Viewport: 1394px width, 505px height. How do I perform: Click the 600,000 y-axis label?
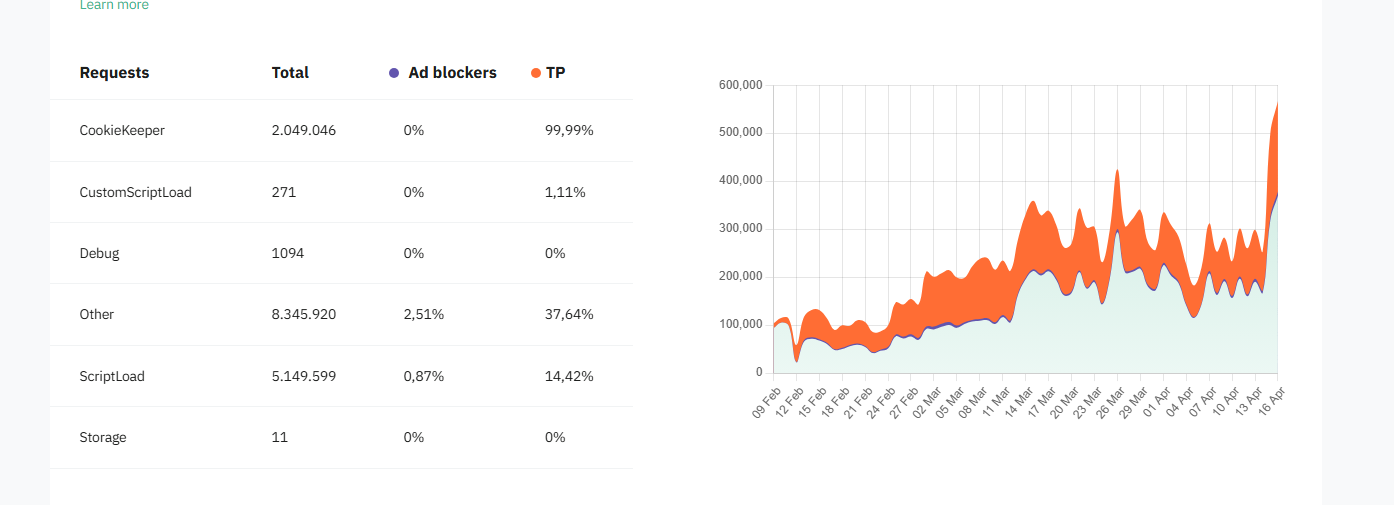point(740,85)
